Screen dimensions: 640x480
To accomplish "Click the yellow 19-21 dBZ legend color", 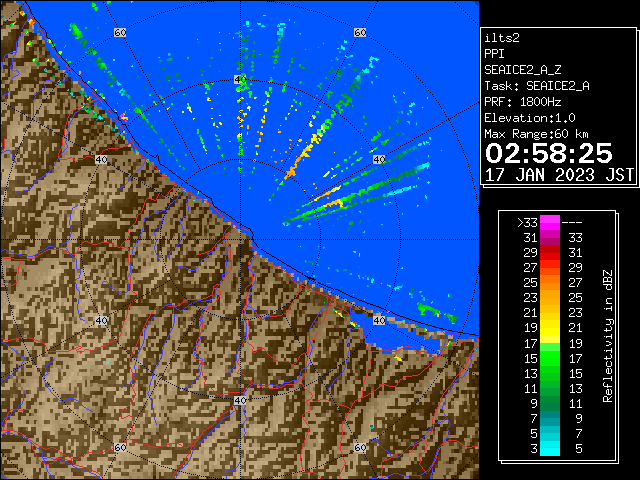I will [x=550, y=328].
